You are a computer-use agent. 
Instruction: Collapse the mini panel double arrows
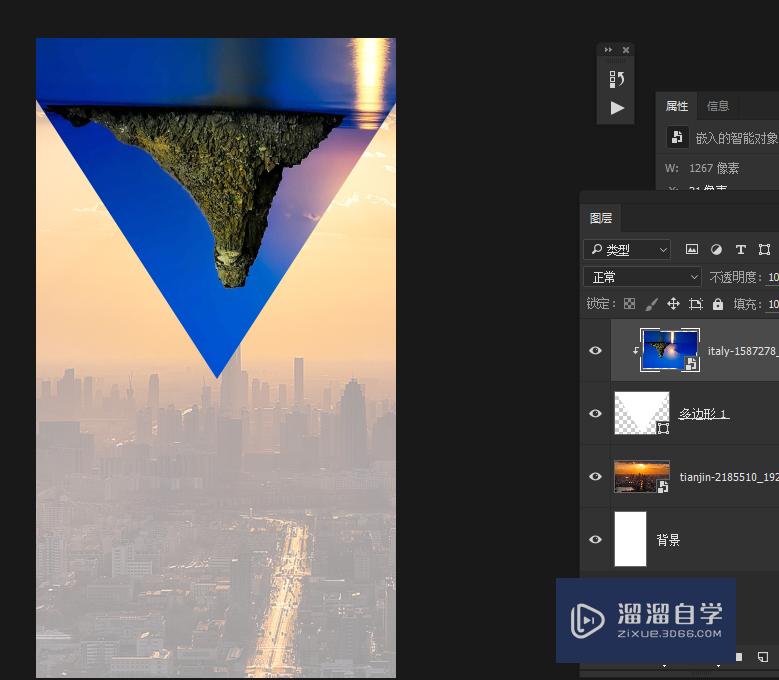point(608,50)
